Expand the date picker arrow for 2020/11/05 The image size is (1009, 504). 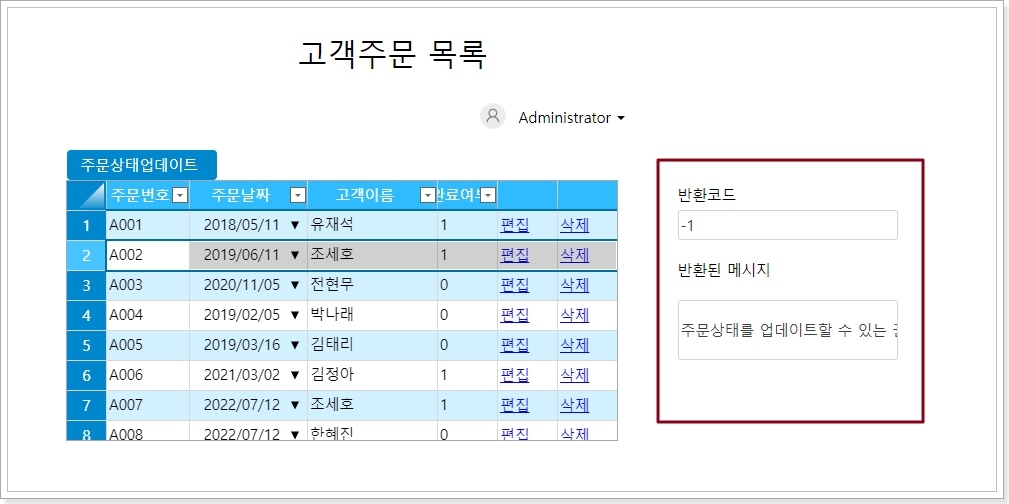(x=295, y=285)
